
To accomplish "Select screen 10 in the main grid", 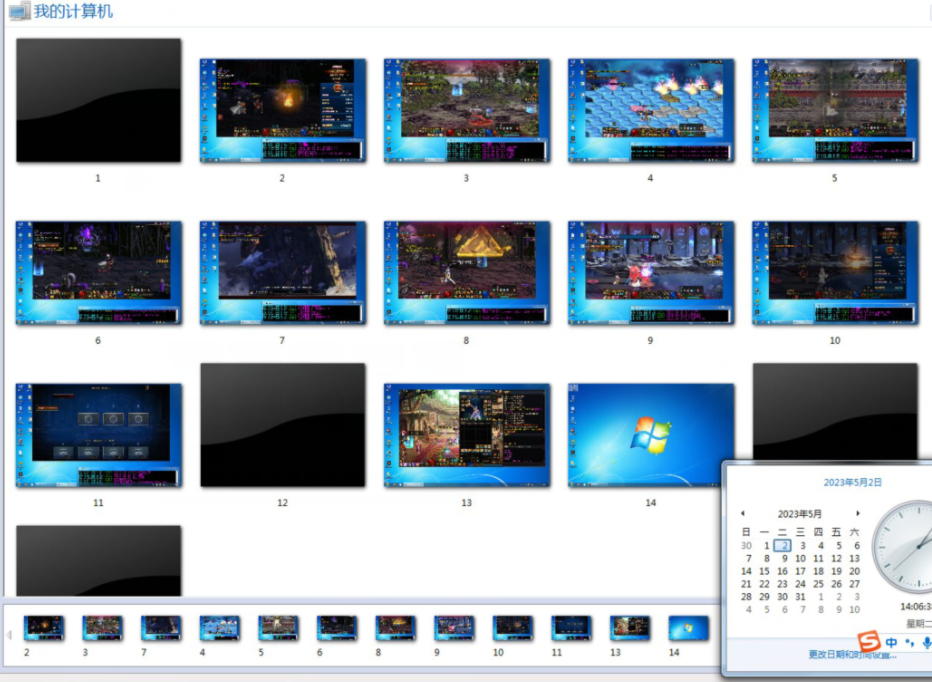I will [x=835, y=273].
